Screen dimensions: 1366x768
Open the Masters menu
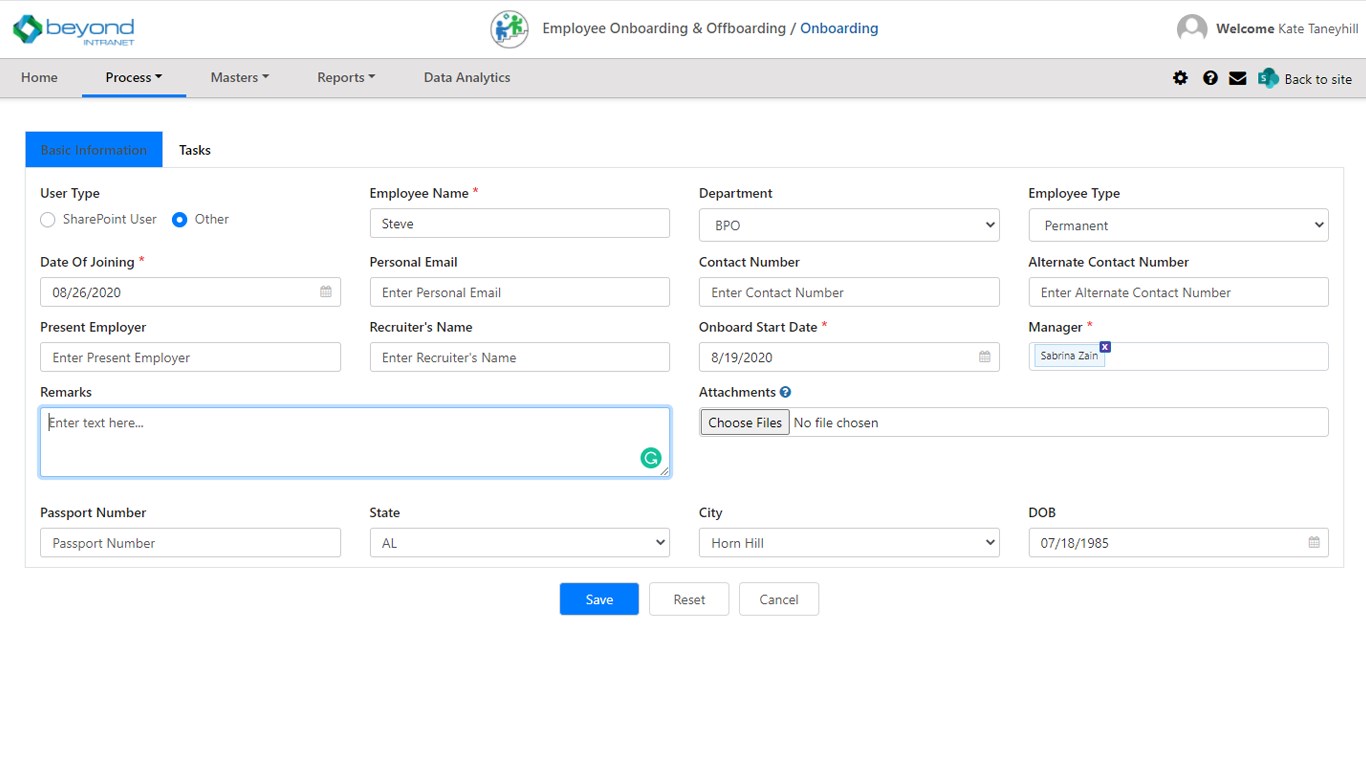pos(239,78)
